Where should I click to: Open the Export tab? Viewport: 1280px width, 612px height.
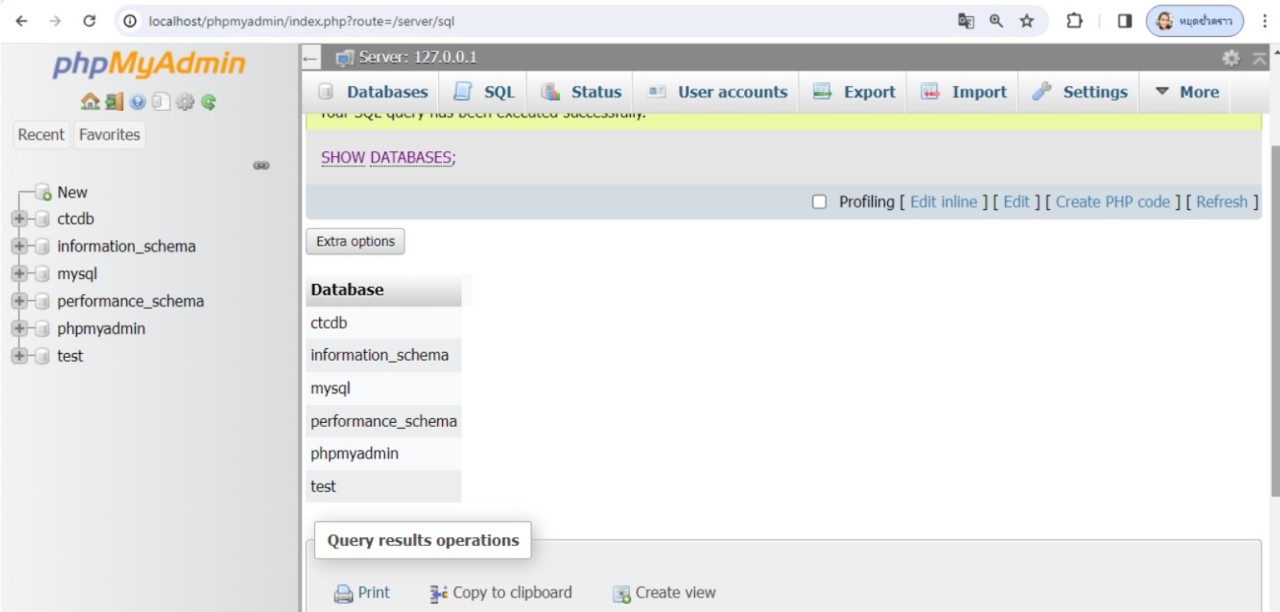[x=855, y=92]
